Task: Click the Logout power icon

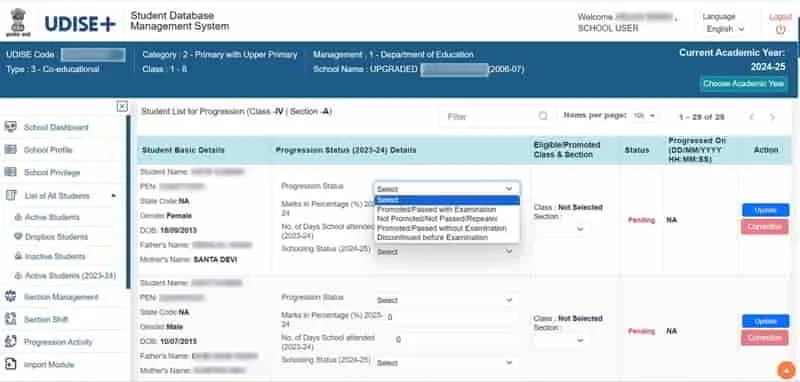Action: pos(780,30)
